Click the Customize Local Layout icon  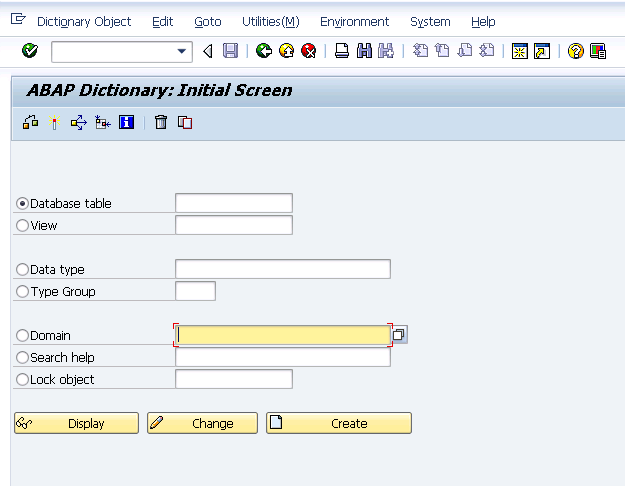tap(598, 51)
